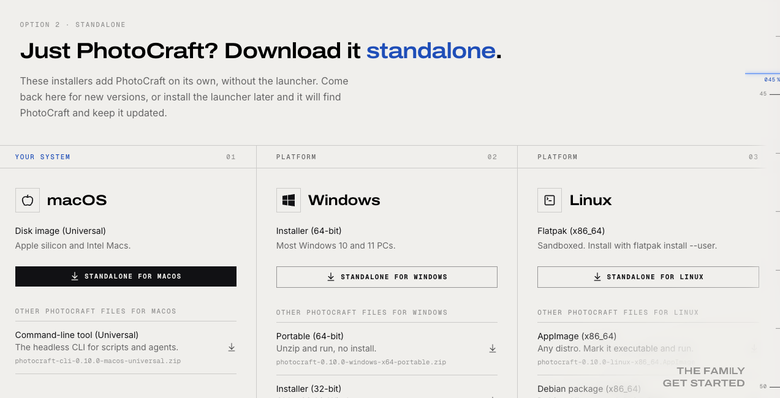The width and height of the screenshot is (780, 398).
Task: Jump to the "50" tick on the scroll ruler
Action: coord(763,387)
